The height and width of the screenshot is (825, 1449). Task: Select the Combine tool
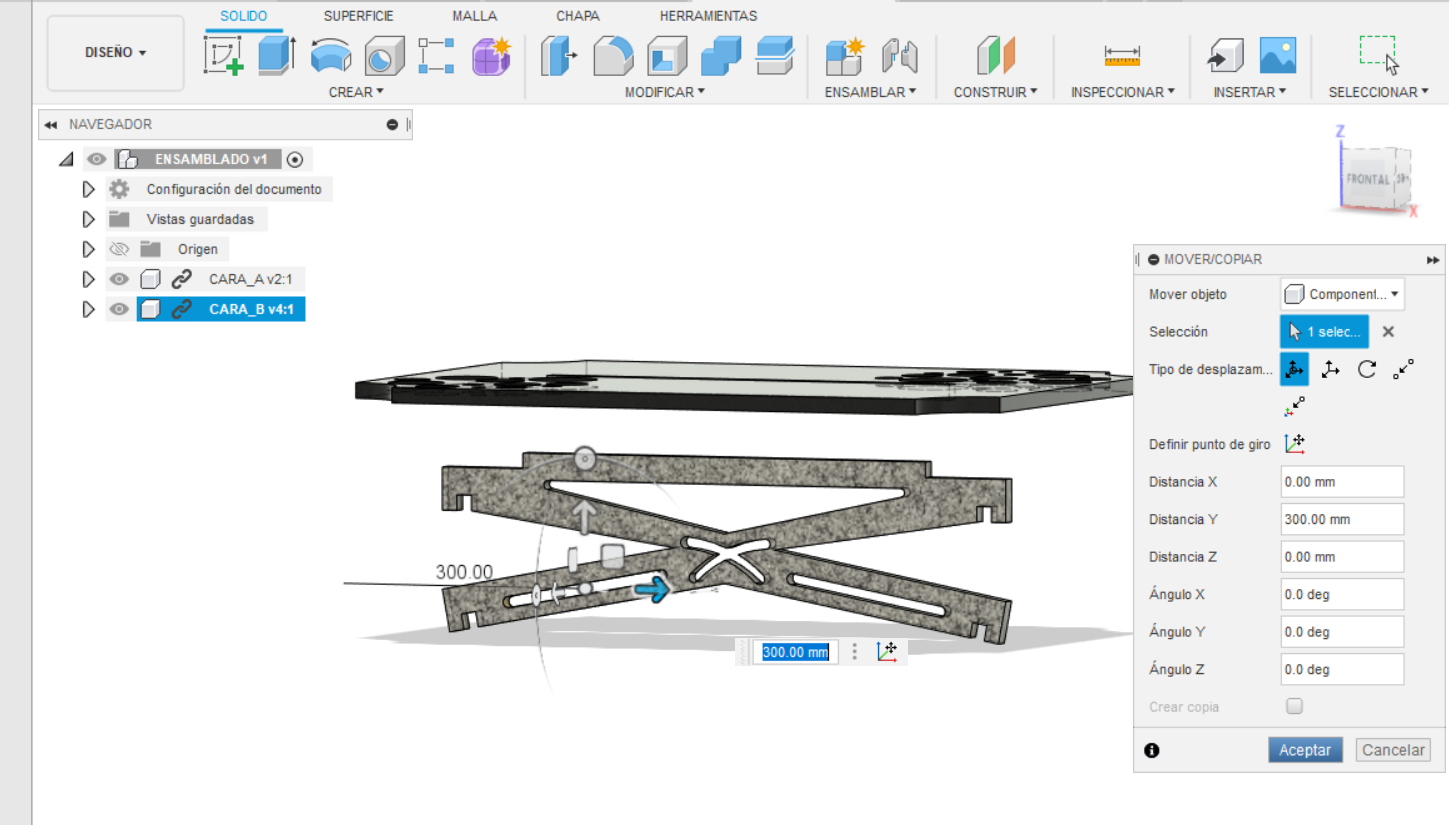coord(721,56)
